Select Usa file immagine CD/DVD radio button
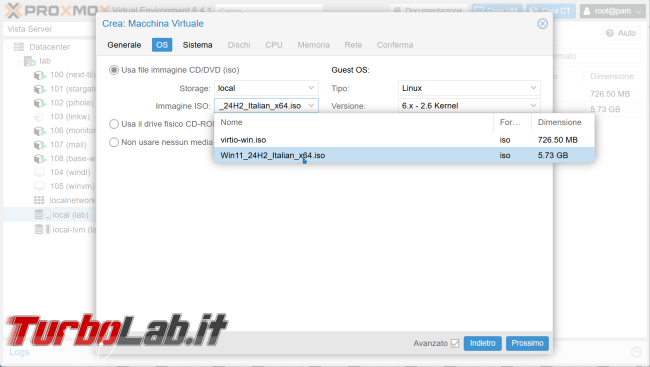650x367 pixels. coord(114,70)
